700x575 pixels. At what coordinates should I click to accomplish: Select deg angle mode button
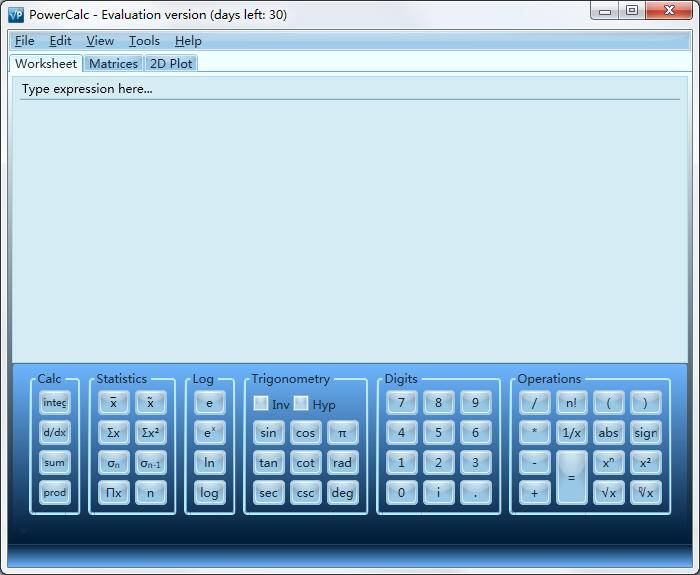(x=342, y=492)
